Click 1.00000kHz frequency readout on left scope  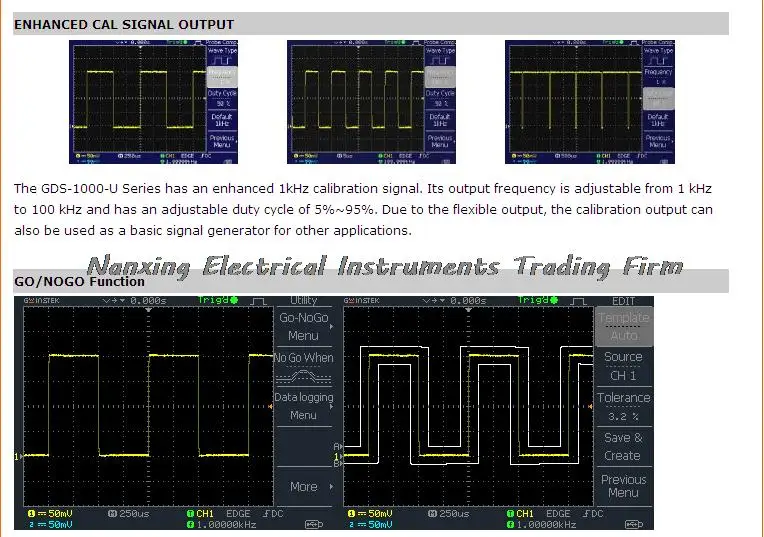(222, 524)
